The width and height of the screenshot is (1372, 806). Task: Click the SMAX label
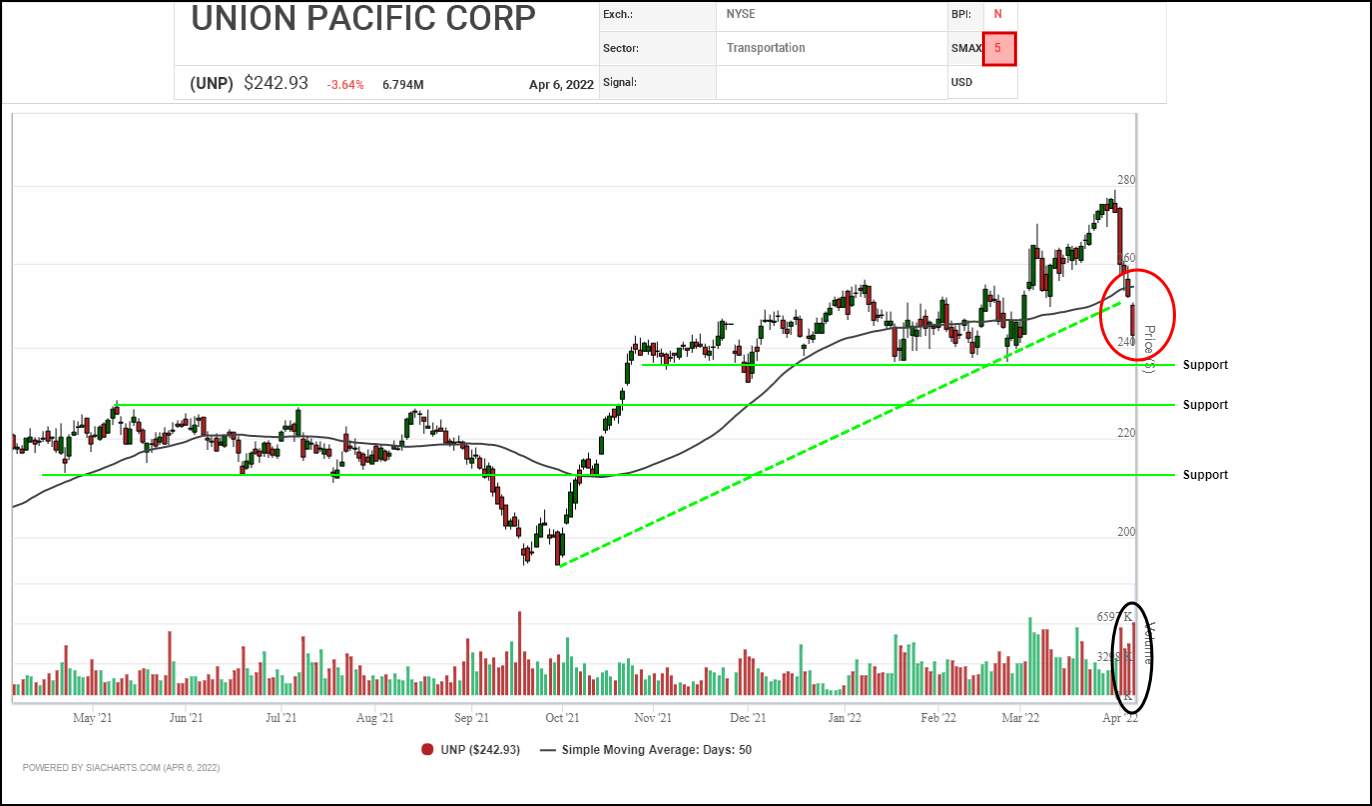tap(965, 48)
